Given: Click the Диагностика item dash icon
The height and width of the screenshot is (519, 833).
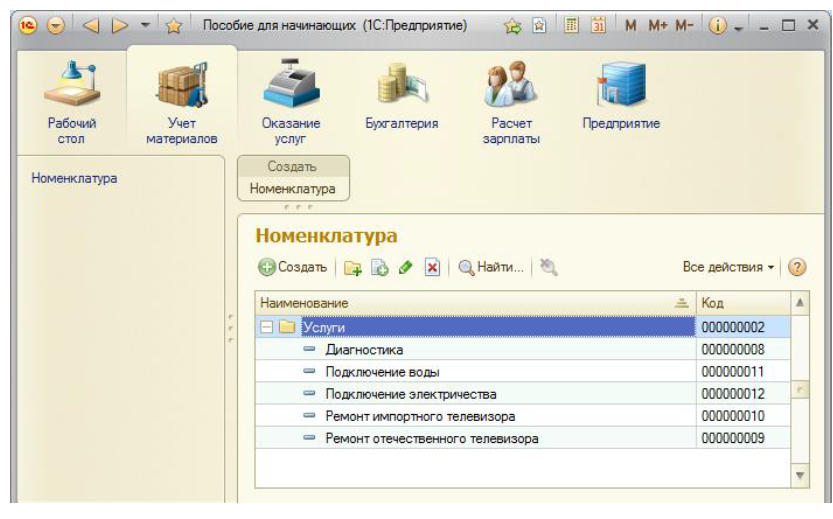Looking at the screenshot, I should point(309,349).
